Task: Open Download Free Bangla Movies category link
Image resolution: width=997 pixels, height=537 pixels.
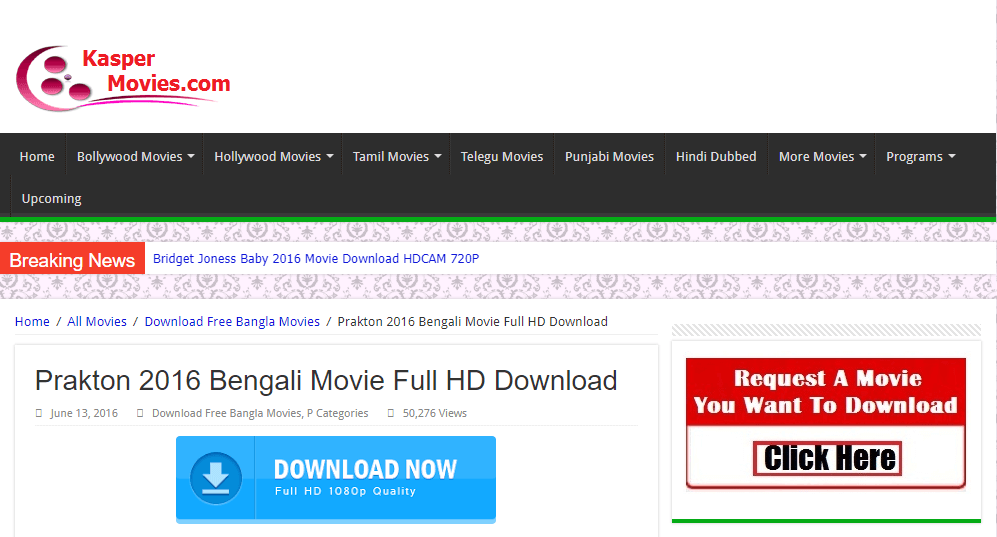Action: [x=226, y=413]
